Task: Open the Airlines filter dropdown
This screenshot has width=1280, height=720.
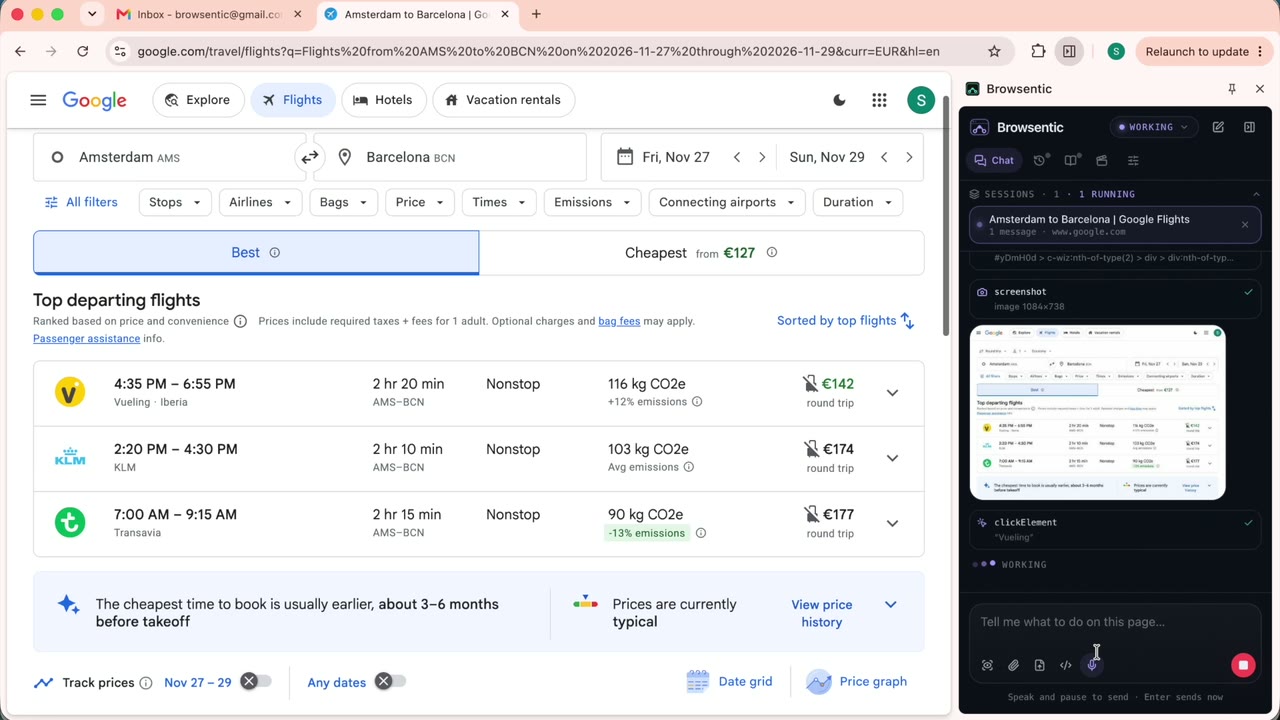Action: click(x=260, y=202)
